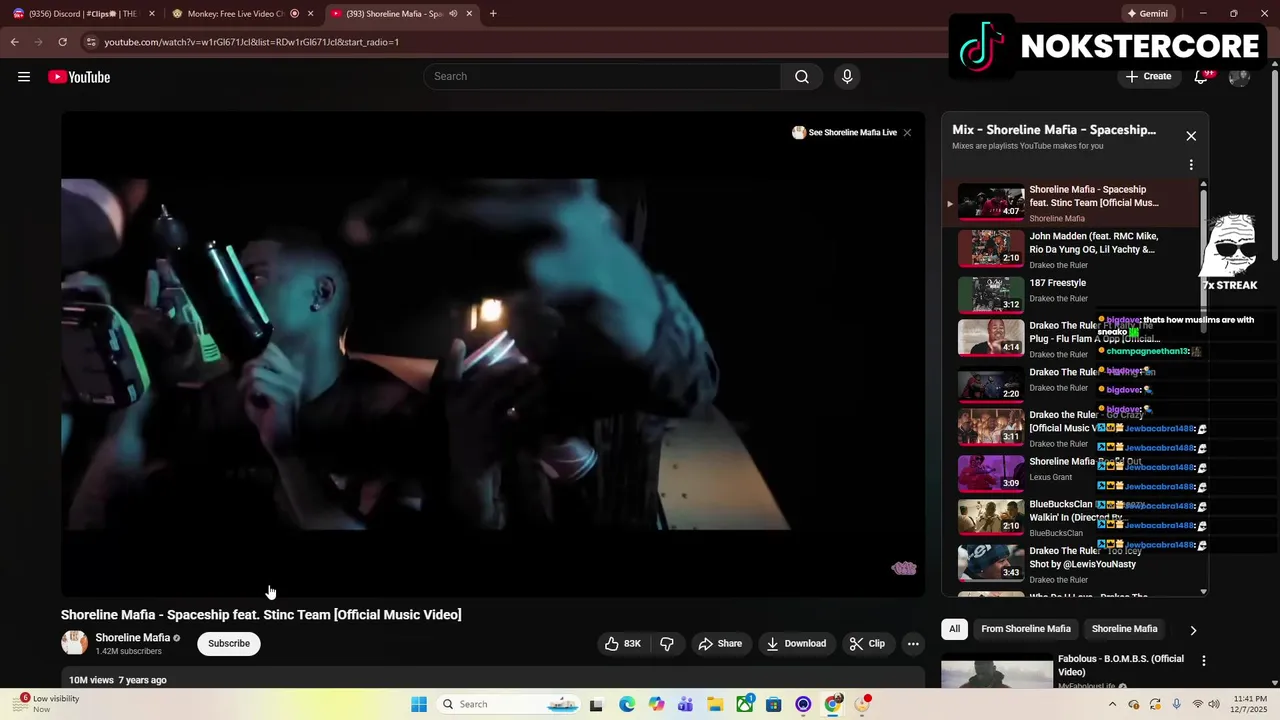Open the Low visibility weather widget
This screenshot has width=1280, height=720.
46,704
